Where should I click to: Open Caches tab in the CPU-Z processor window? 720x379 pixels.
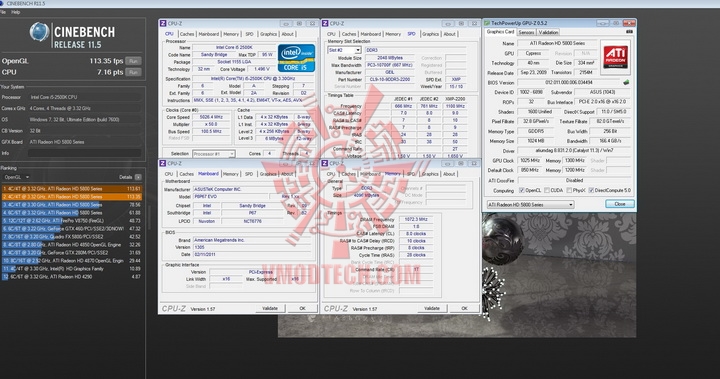[187, 34]
